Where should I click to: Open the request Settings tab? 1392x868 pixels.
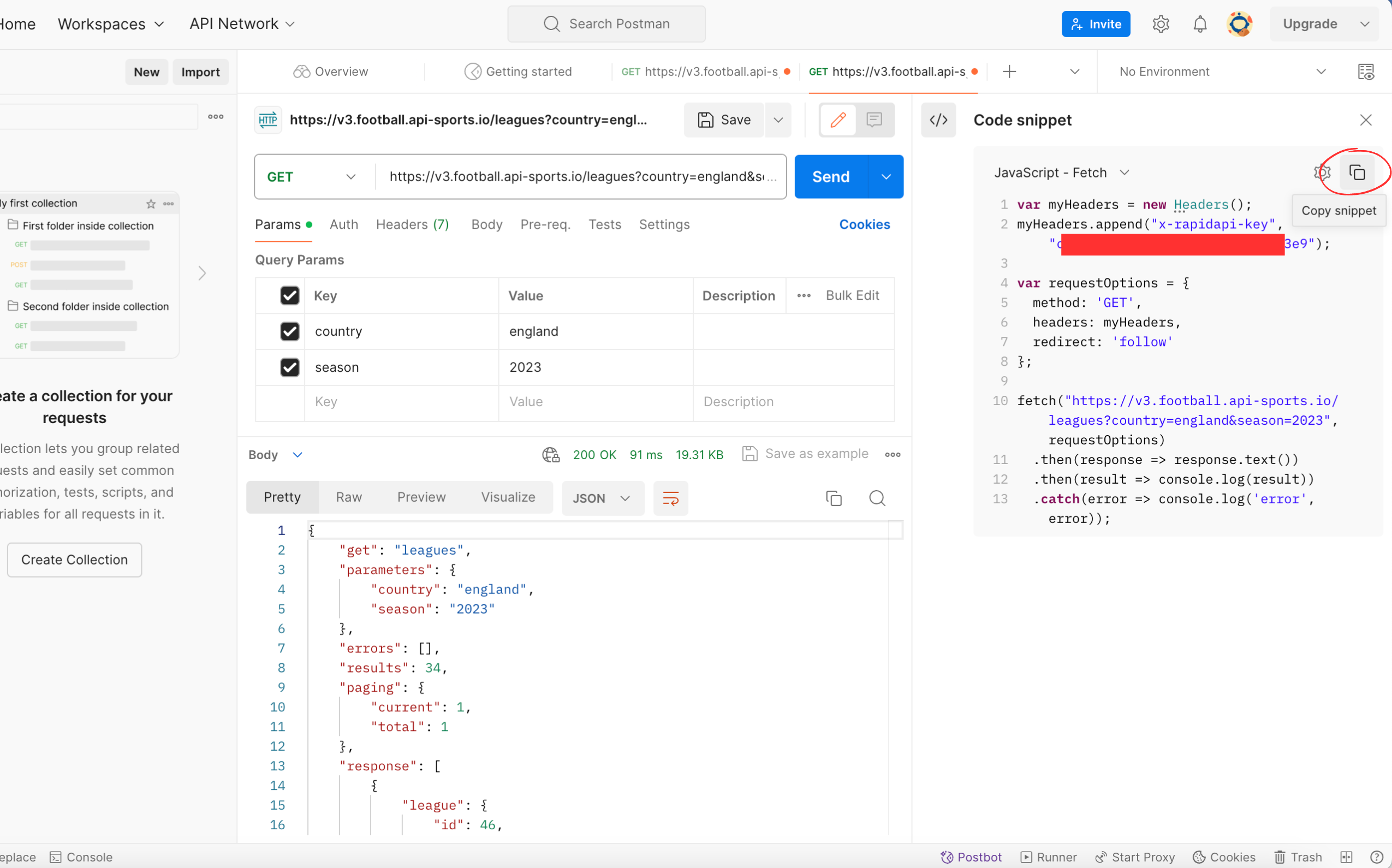point(664,224)
